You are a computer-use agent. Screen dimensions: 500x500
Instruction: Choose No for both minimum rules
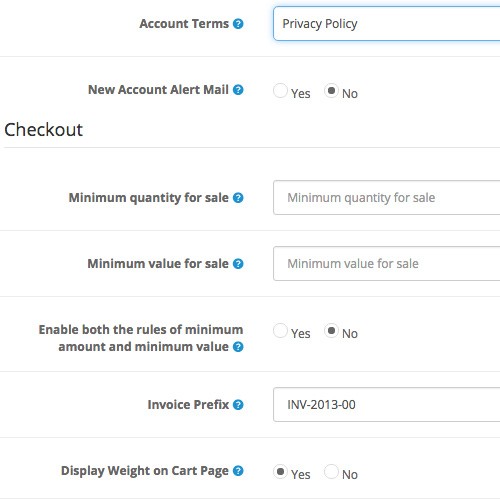click(331, 331)
